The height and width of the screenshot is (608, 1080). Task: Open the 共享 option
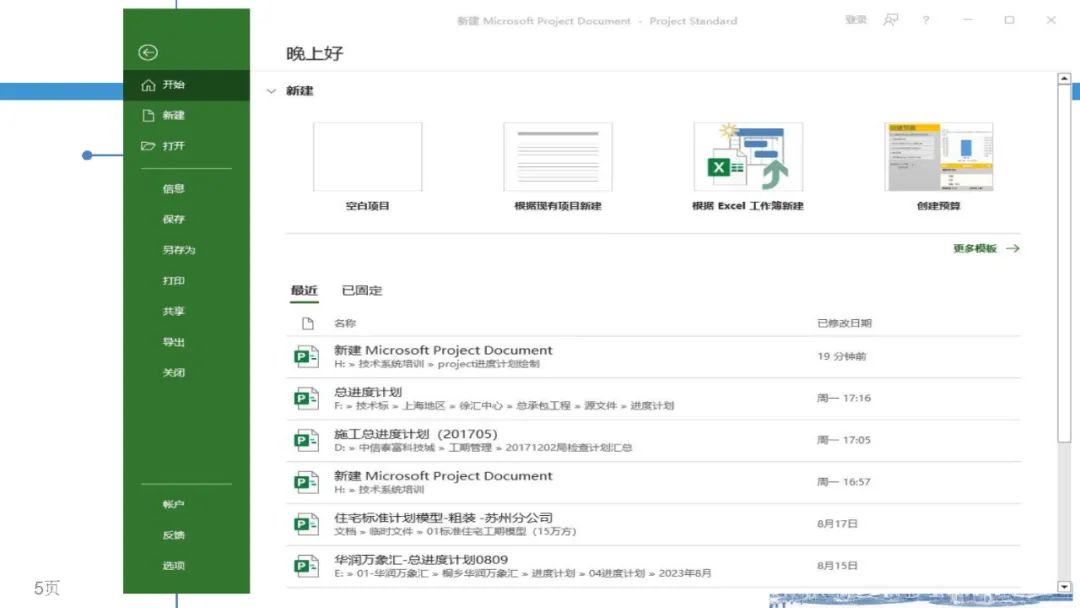tap(173, 311)
